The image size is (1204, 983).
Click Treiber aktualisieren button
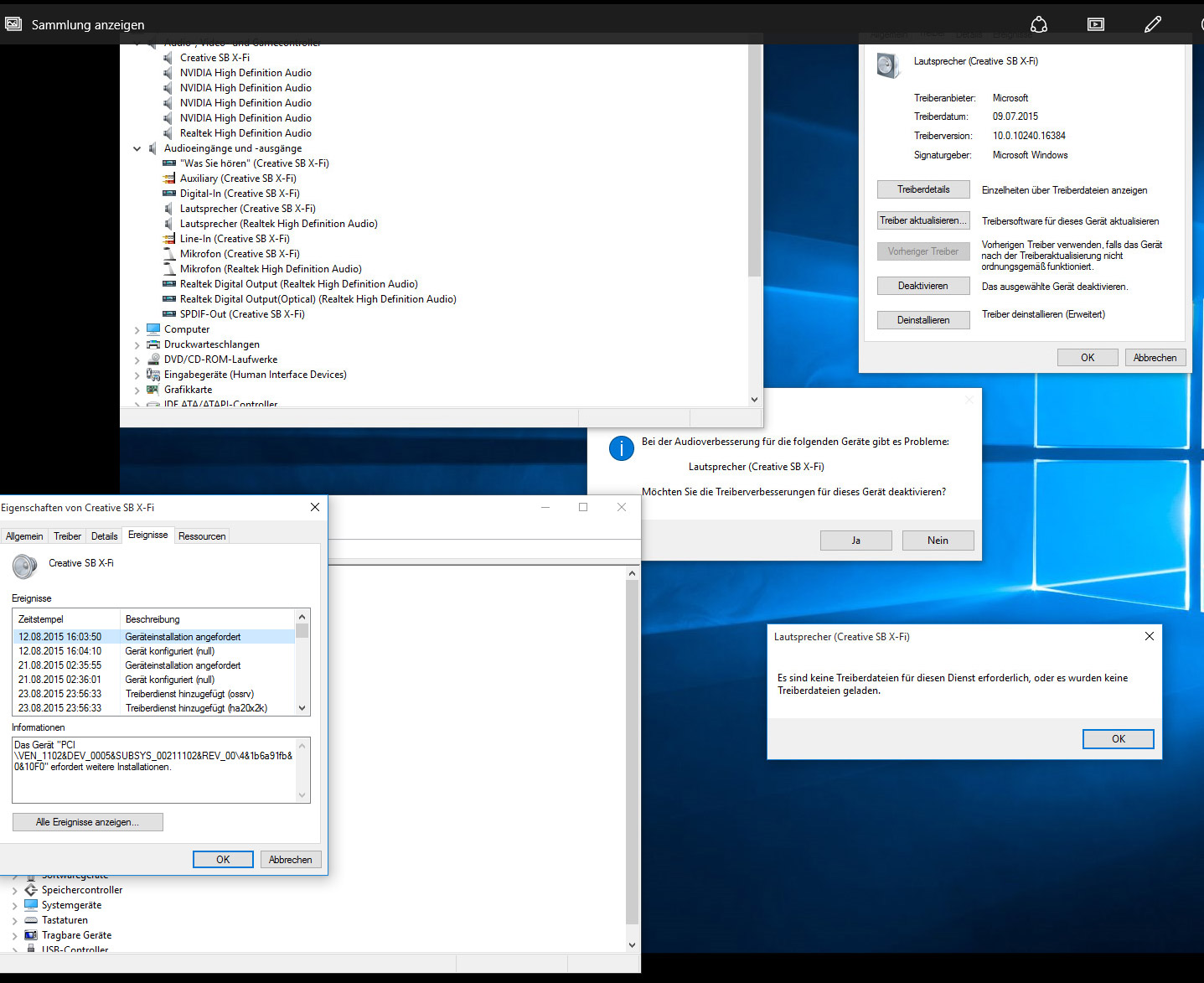pyautogui.click(x=923, y=220)
